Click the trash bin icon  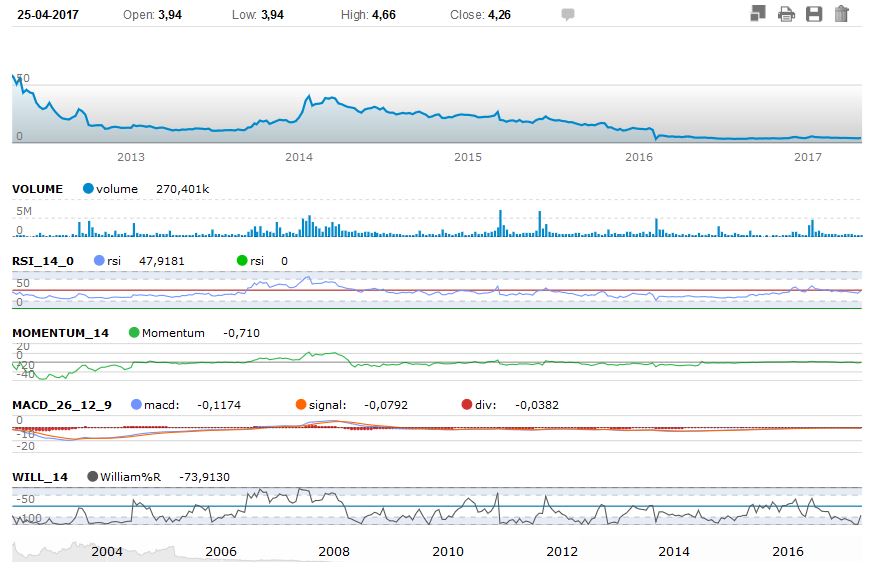[841, 14]
